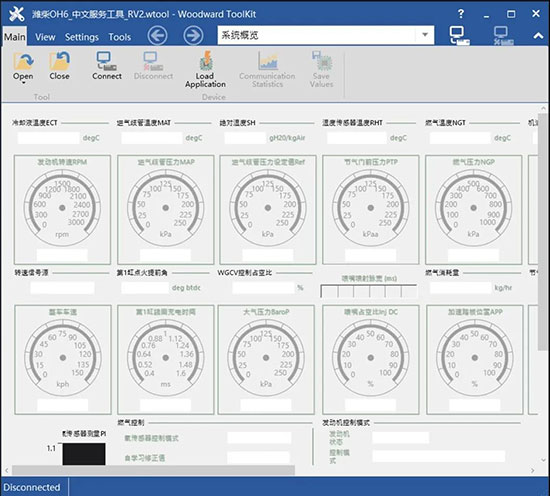Viewport: 550px width, 496px height.
Task: Click the ECT coolant temperature value field
Action: (49, 138)
